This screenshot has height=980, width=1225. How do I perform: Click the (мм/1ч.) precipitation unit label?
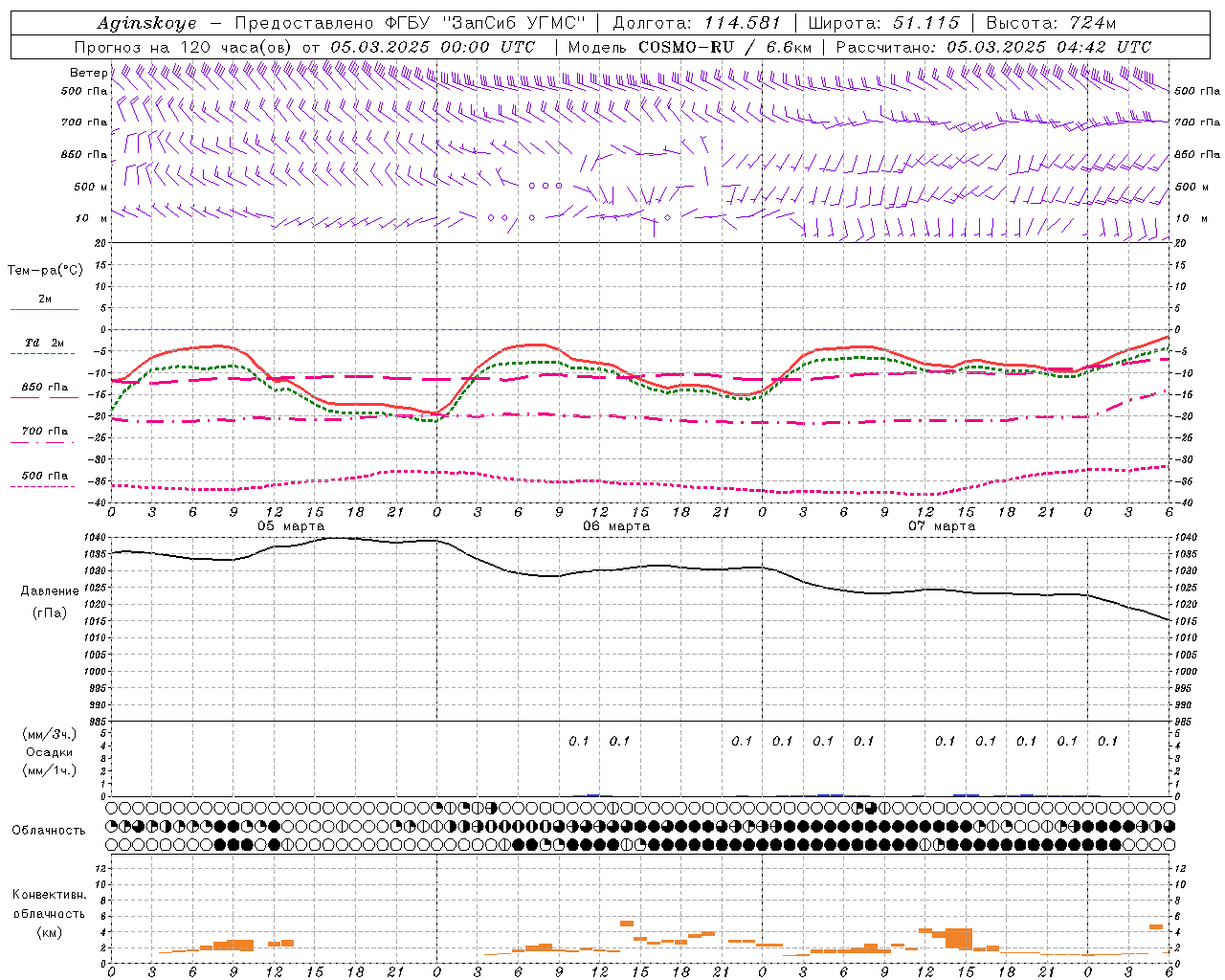(50, 770)
